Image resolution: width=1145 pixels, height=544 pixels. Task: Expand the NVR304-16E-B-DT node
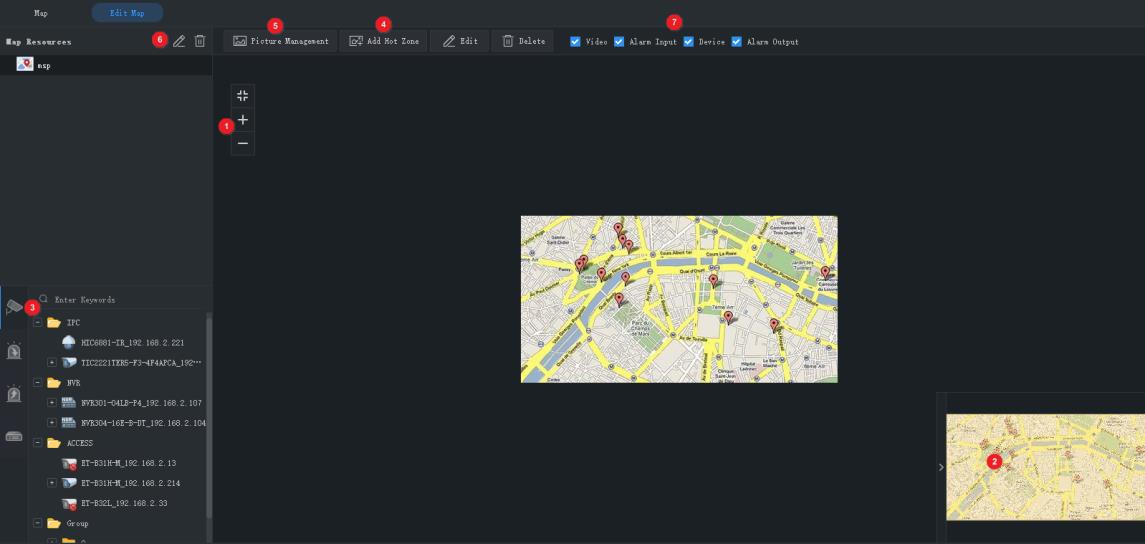(52, 423)
